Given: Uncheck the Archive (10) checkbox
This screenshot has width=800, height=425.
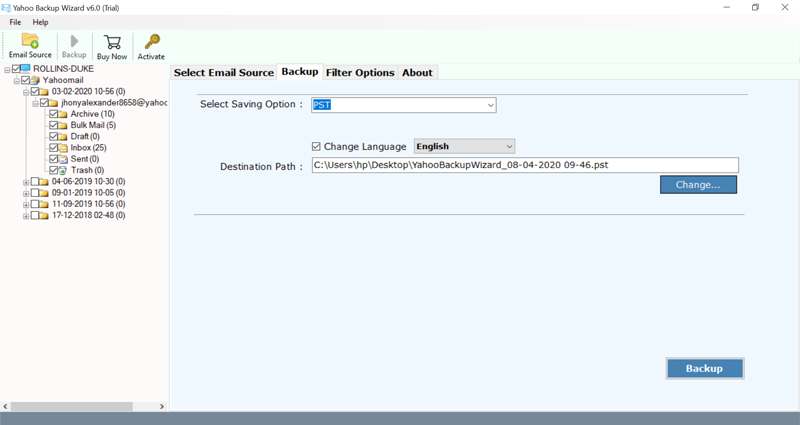Looking at the screenshot, I should tap(54, 114).
